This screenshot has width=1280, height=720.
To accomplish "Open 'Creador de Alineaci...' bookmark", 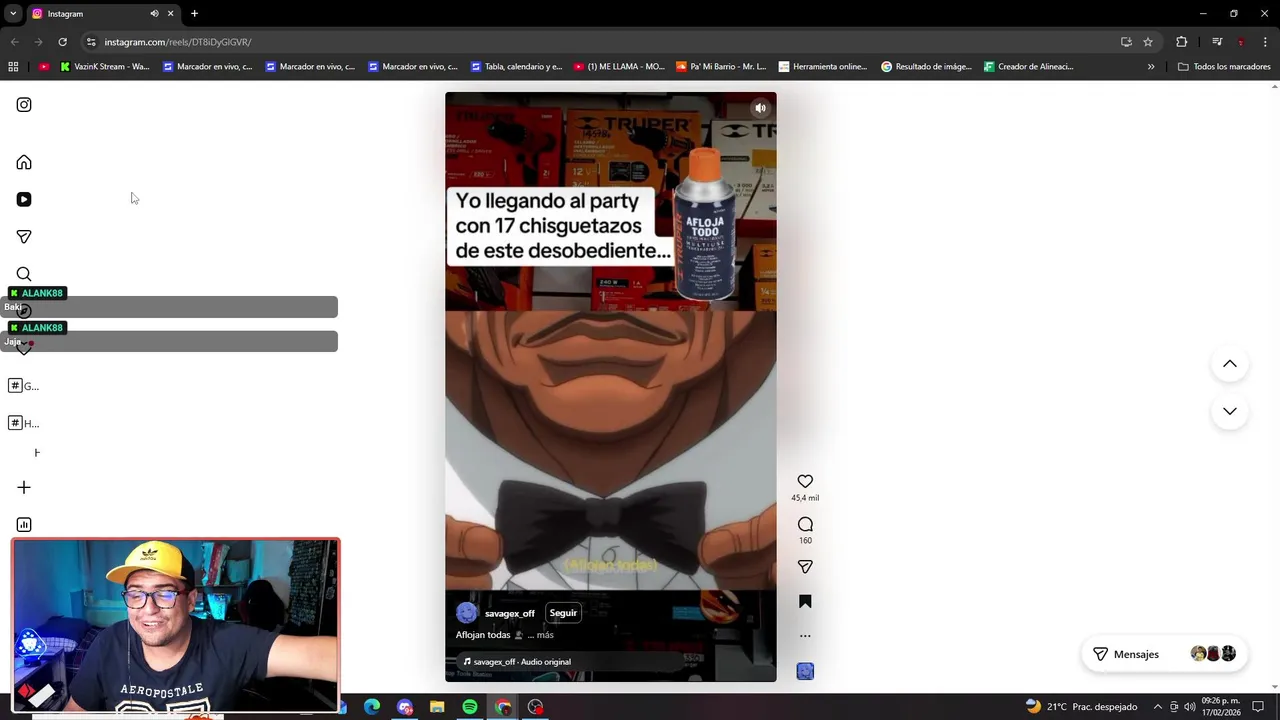I will click(x=1029, y=67).
